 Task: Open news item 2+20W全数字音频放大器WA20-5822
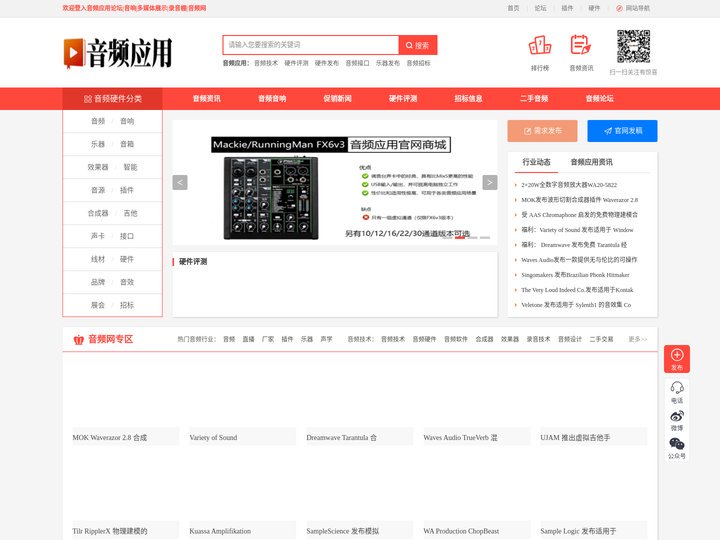pyautogui.click(x=569, y=185)
